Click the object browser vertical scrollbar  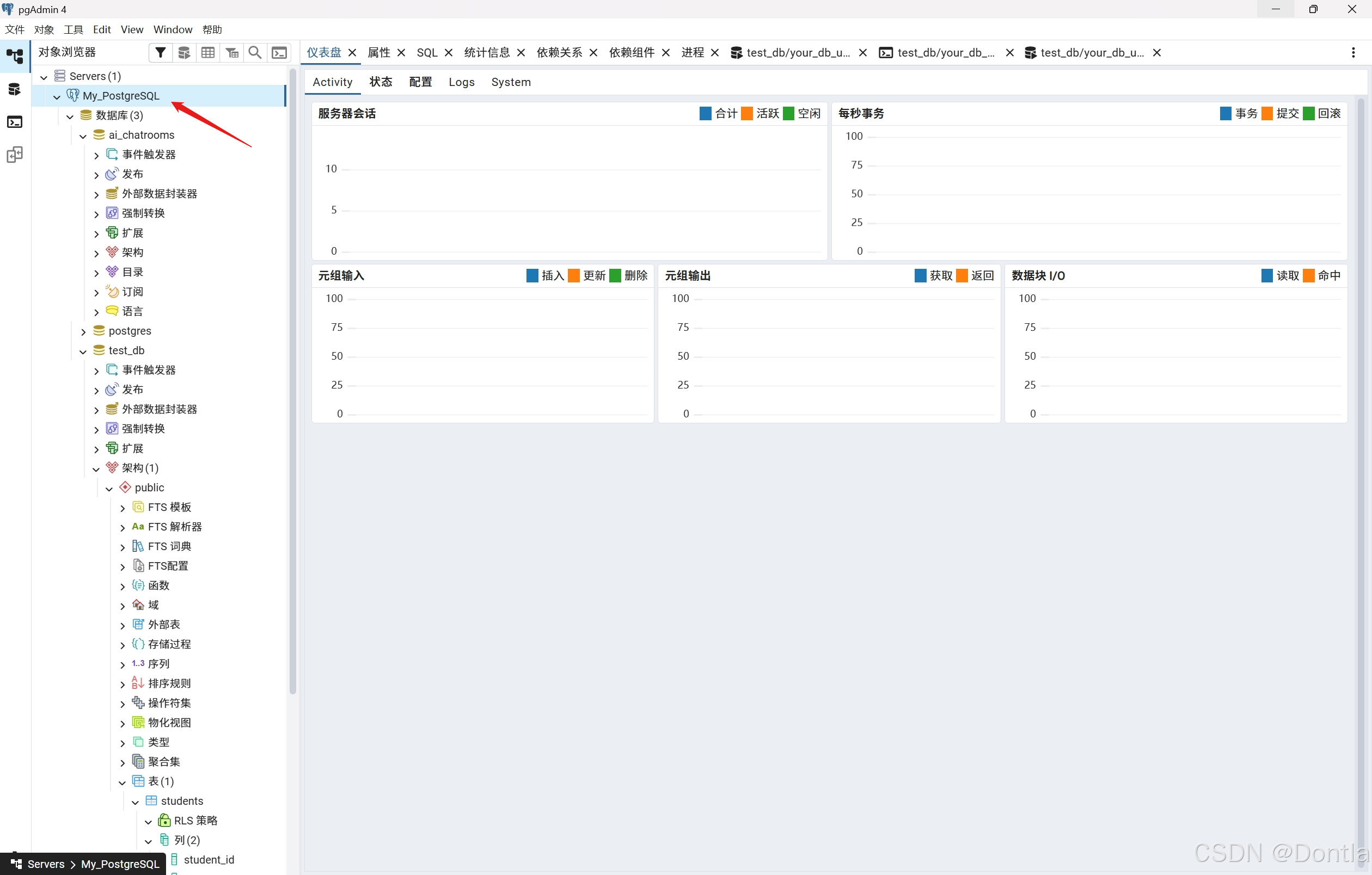(293, 381)
